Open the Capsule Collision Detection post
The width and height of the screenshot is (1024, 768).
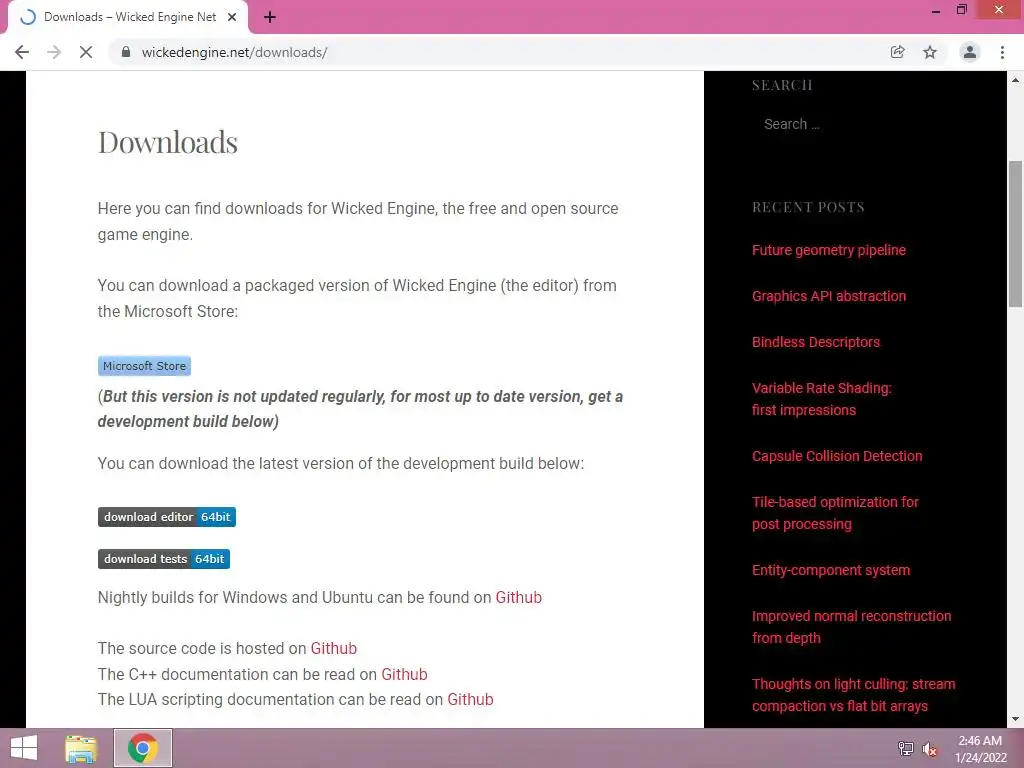pyautogui.click(x=837, y=456)
